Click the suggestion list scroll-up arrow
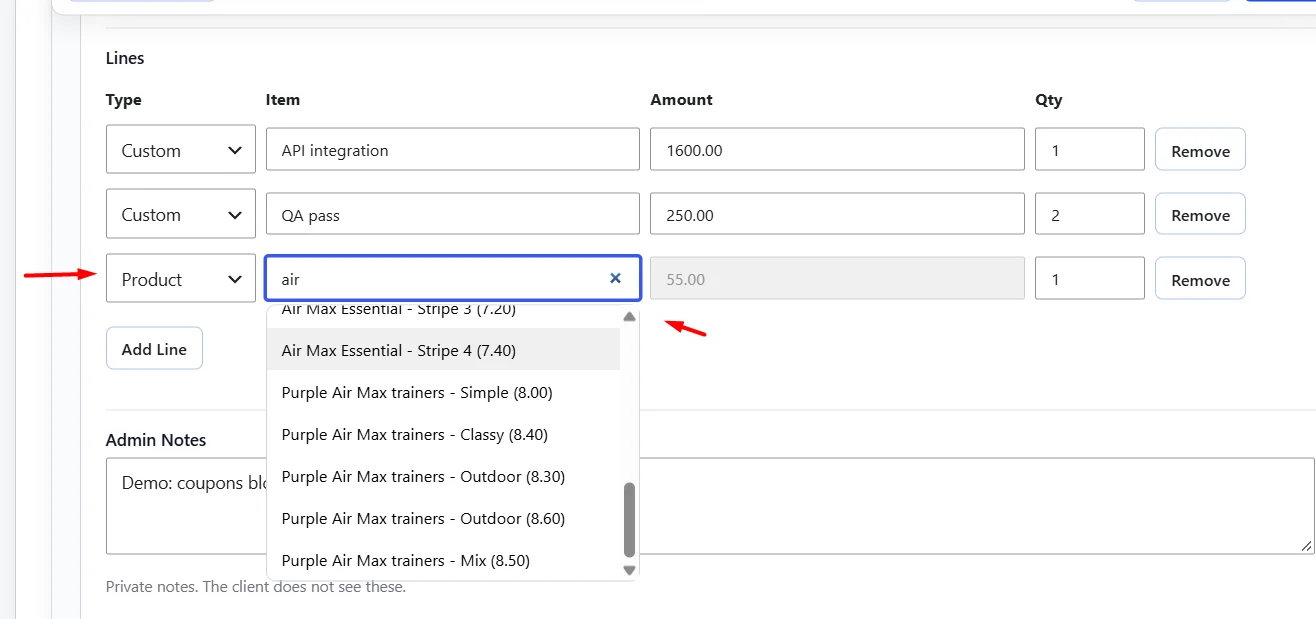 (629, 316)
